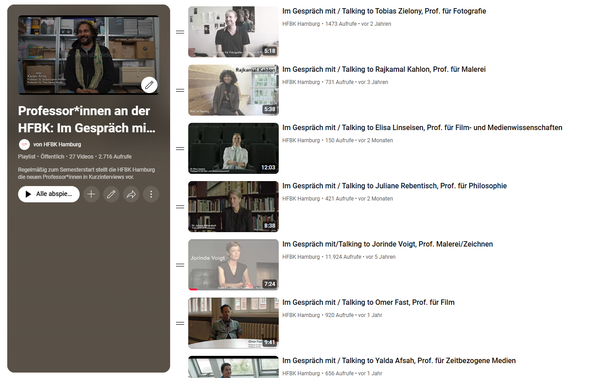The width and height of the screenshot is (600, 378).
Task: Click the playlist description text Regelmäßig zum Semesterstart
Action: [86, 173]
